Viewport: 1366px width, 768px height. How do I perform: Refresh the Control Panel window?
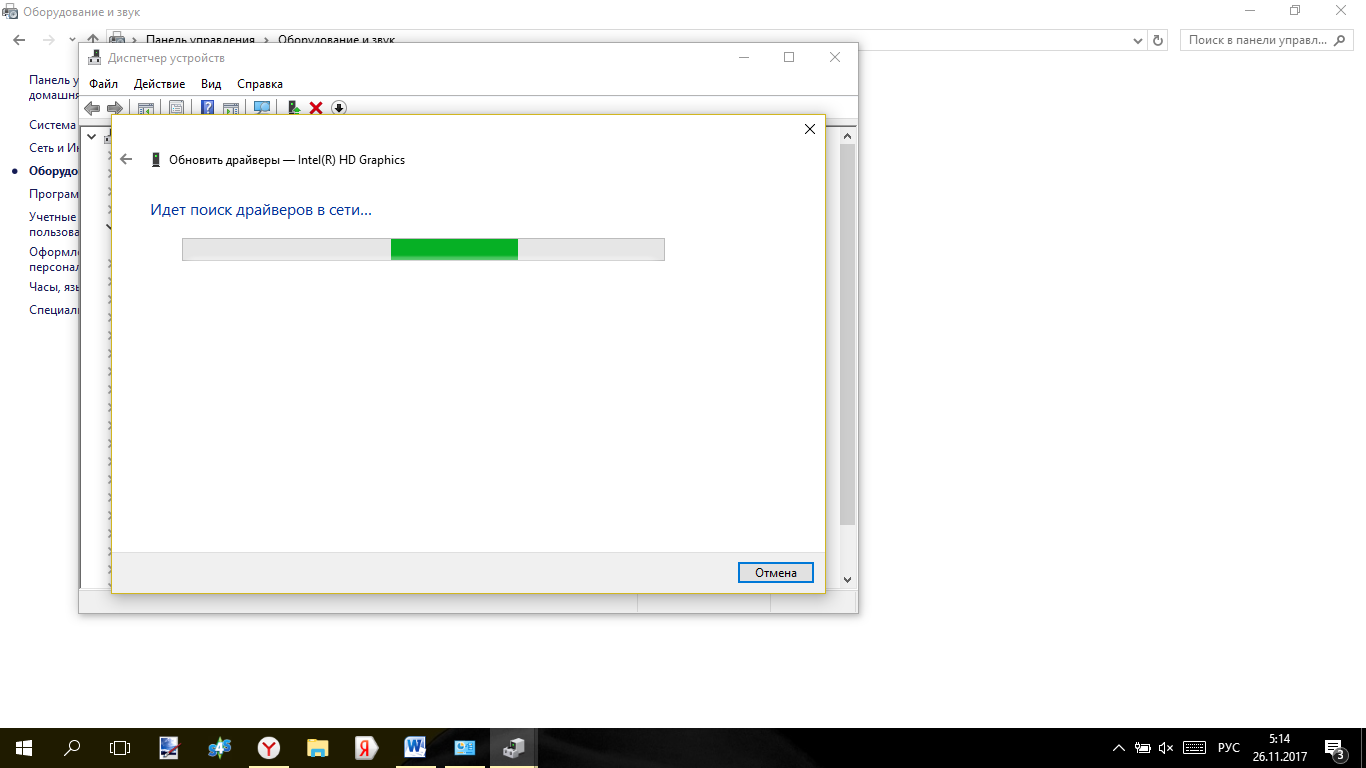coord(1159,41)
